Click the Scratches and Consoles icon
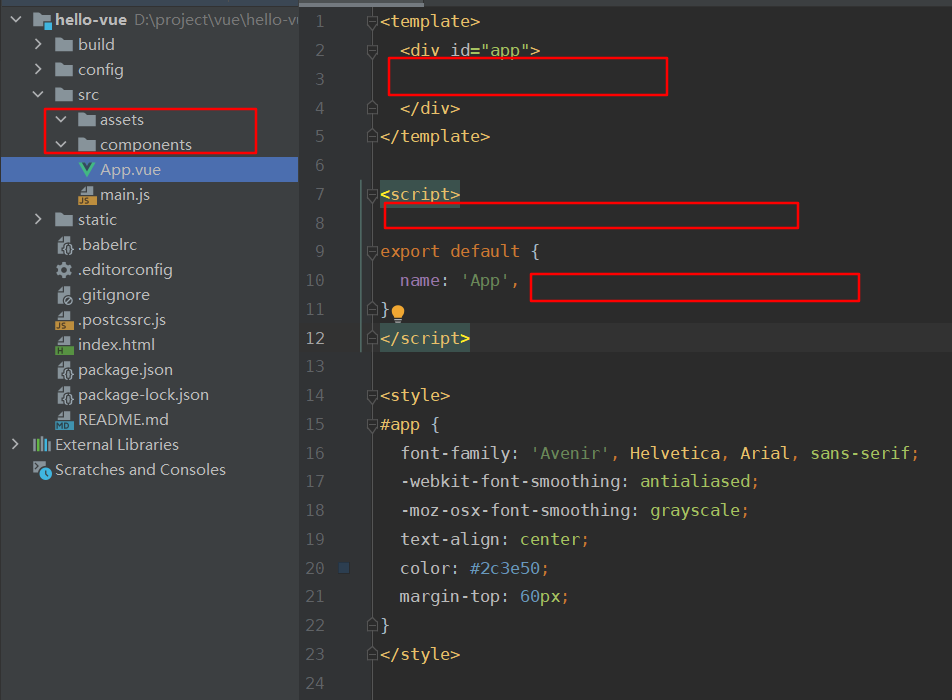This screenshot has height=700, width=952. [x=42, y=470]
